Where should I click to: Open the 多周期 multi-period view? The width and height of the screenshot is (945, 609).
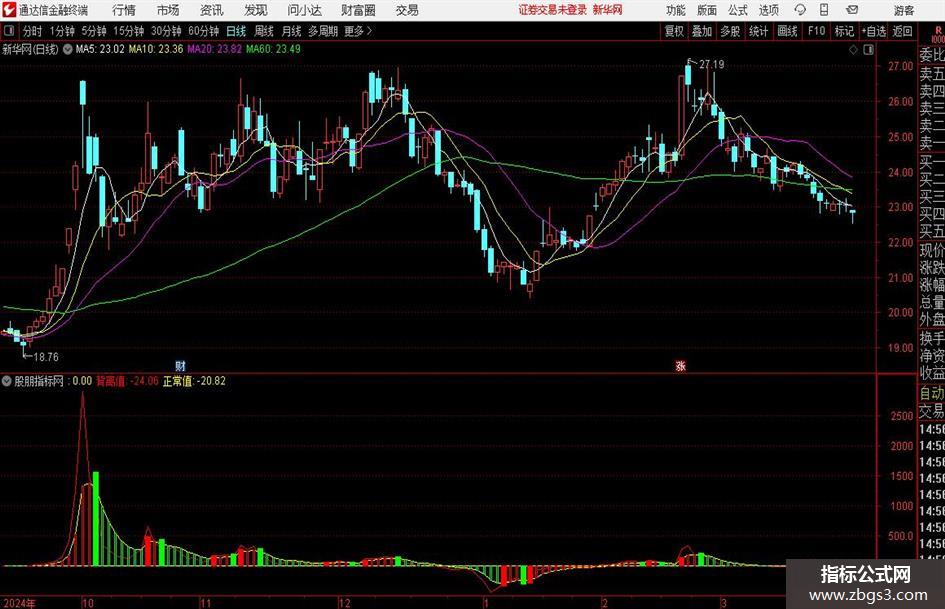(323, 31)
